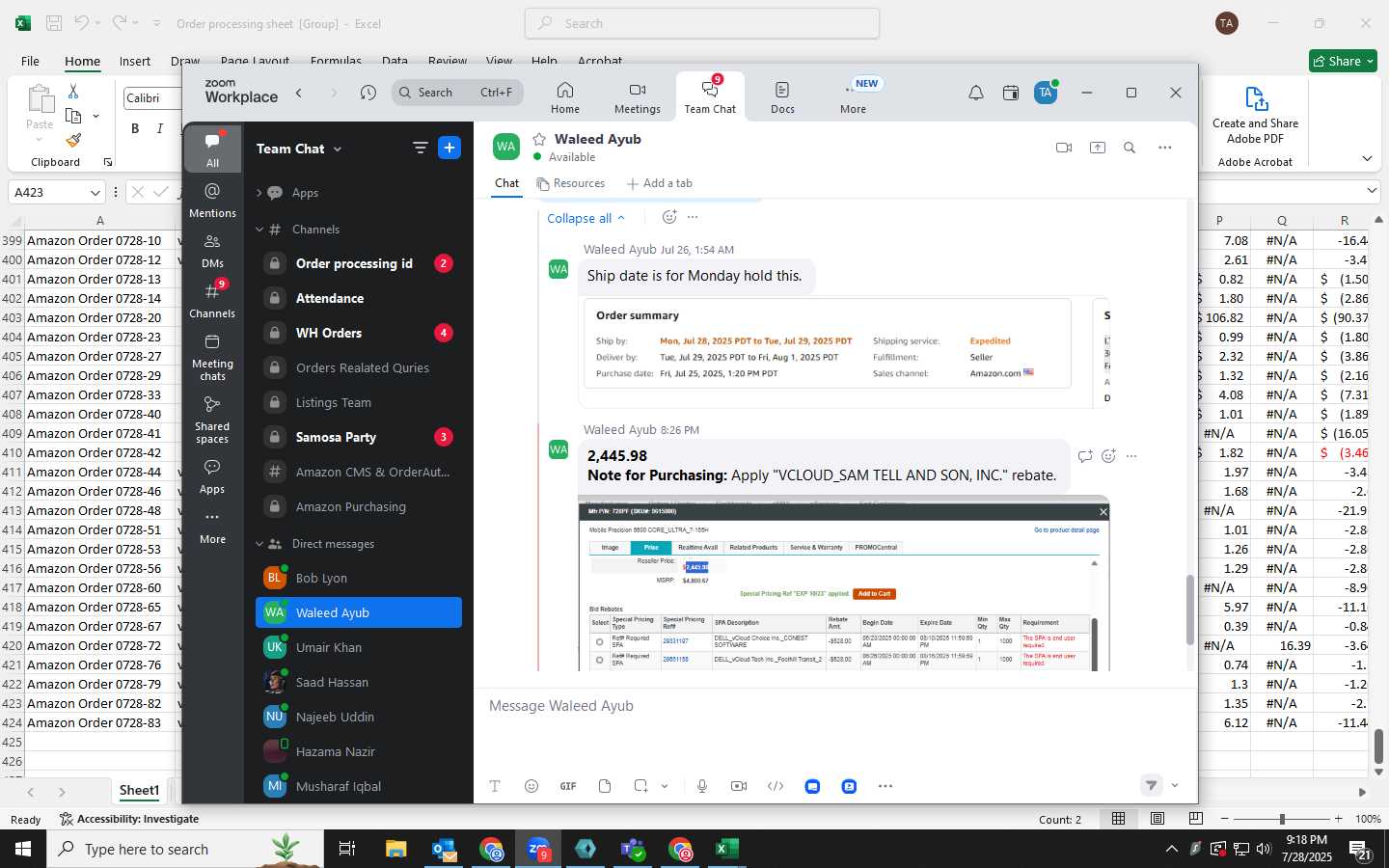Viewport: 1389px width, 868px height.
Task: Collapse the Excel ribbon chevron
Action: click(x=1367, y=158)
